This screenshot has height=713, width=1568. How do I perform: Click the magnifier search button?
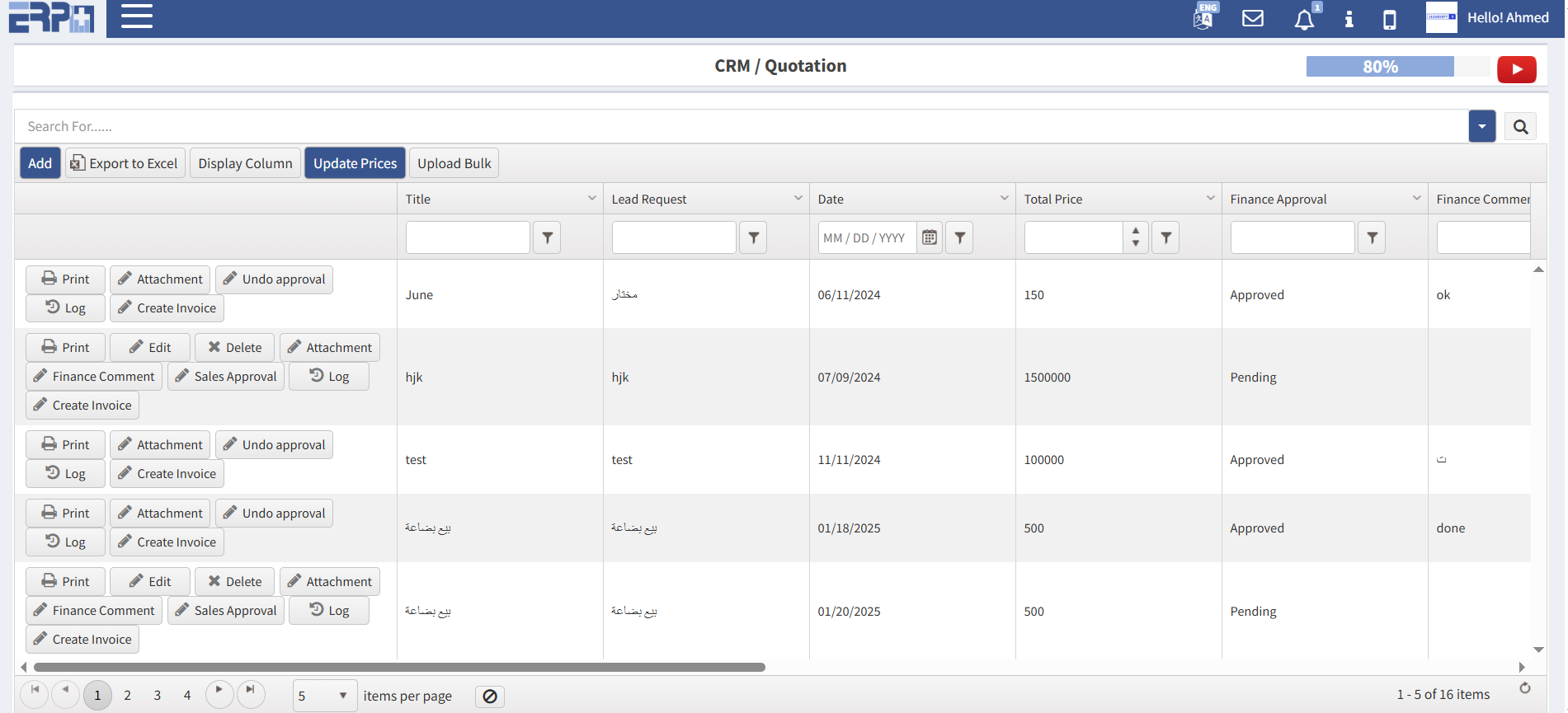pyautogui.click(x=1520, y=127)
